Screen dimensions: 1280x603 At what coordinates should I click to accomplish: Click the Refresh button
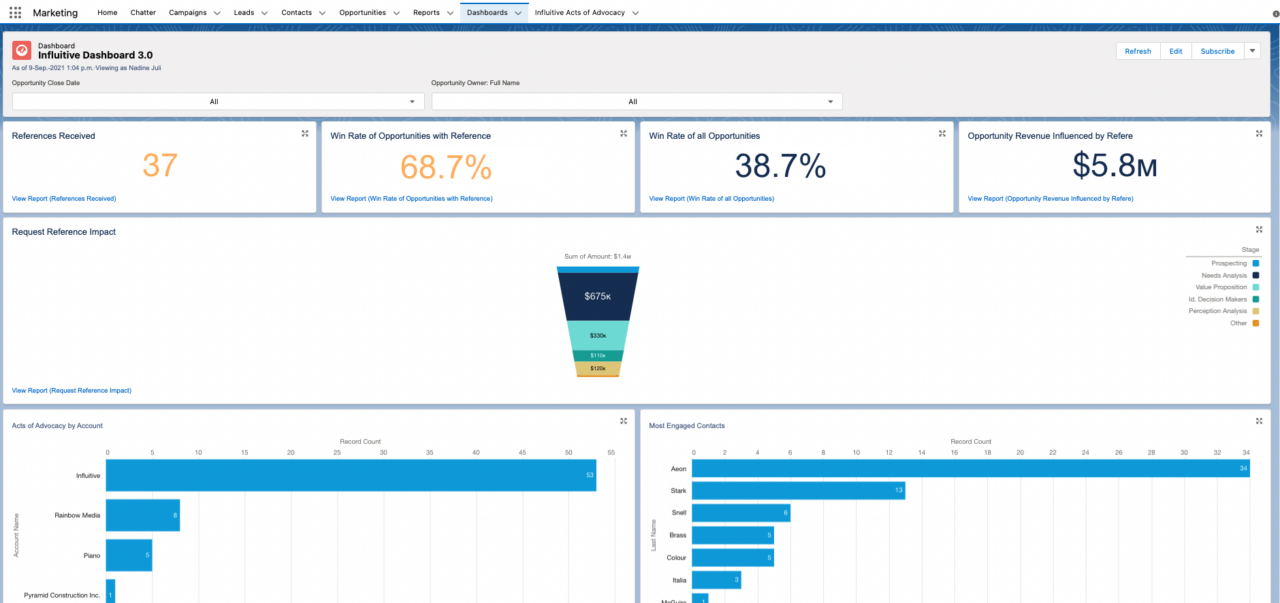tap(1137, 50)
